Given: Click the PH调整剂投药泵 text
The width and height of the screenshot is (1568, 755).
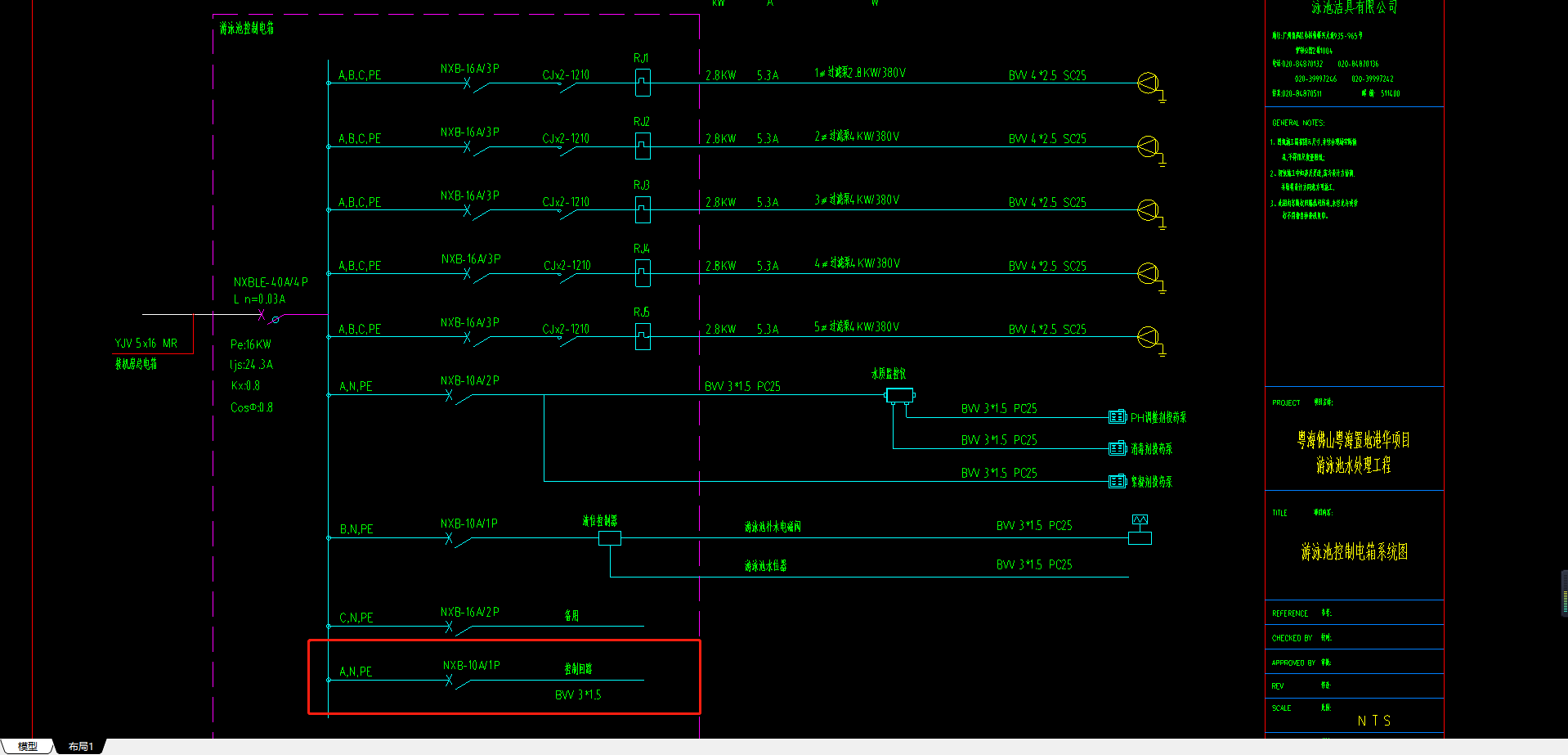Looking at the screenshot, I should pyautogui.click(x=1158, y=418).
